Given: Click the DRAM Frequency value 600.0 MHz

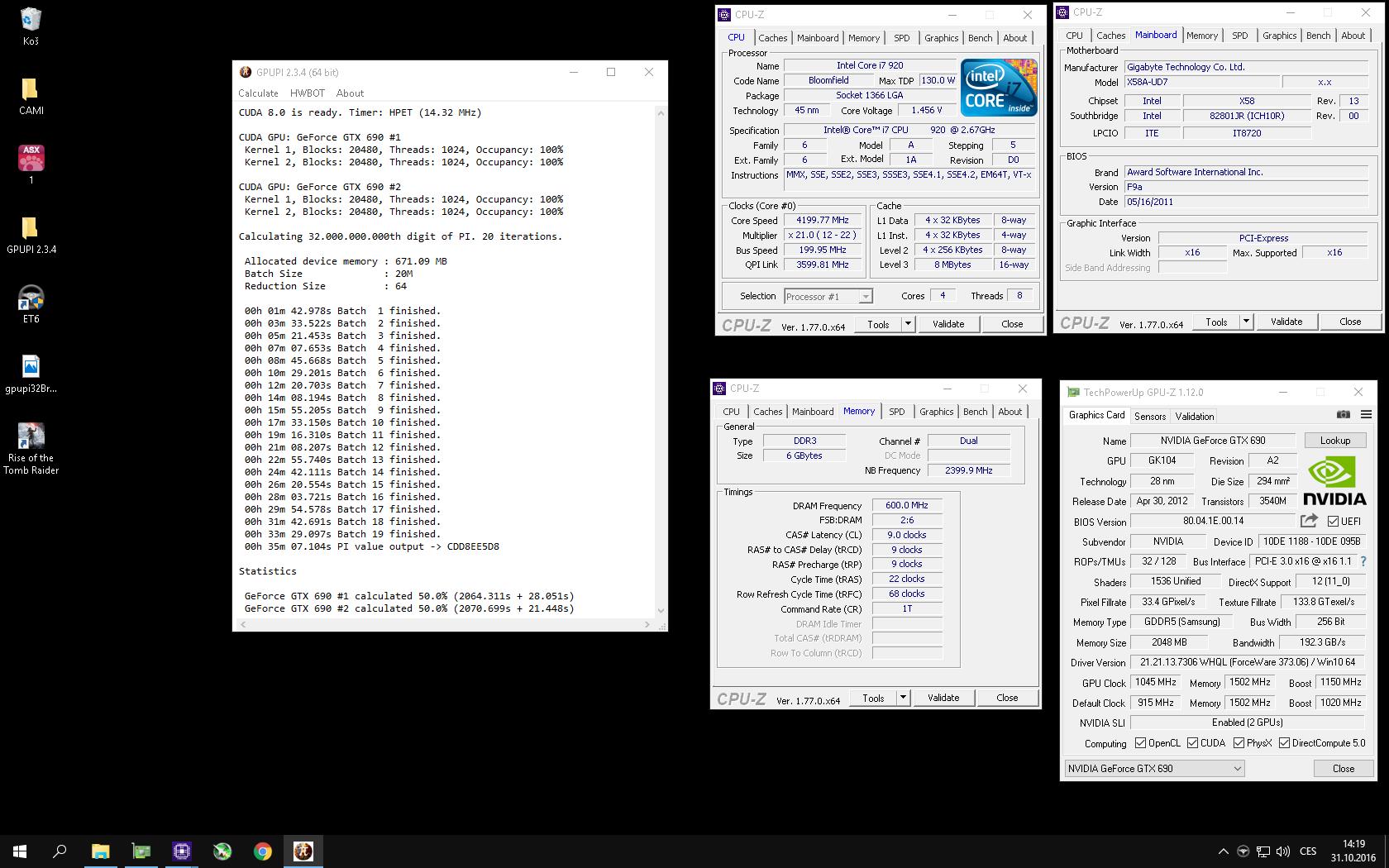Looking at the screenshot, I should [x=906, y=505].
